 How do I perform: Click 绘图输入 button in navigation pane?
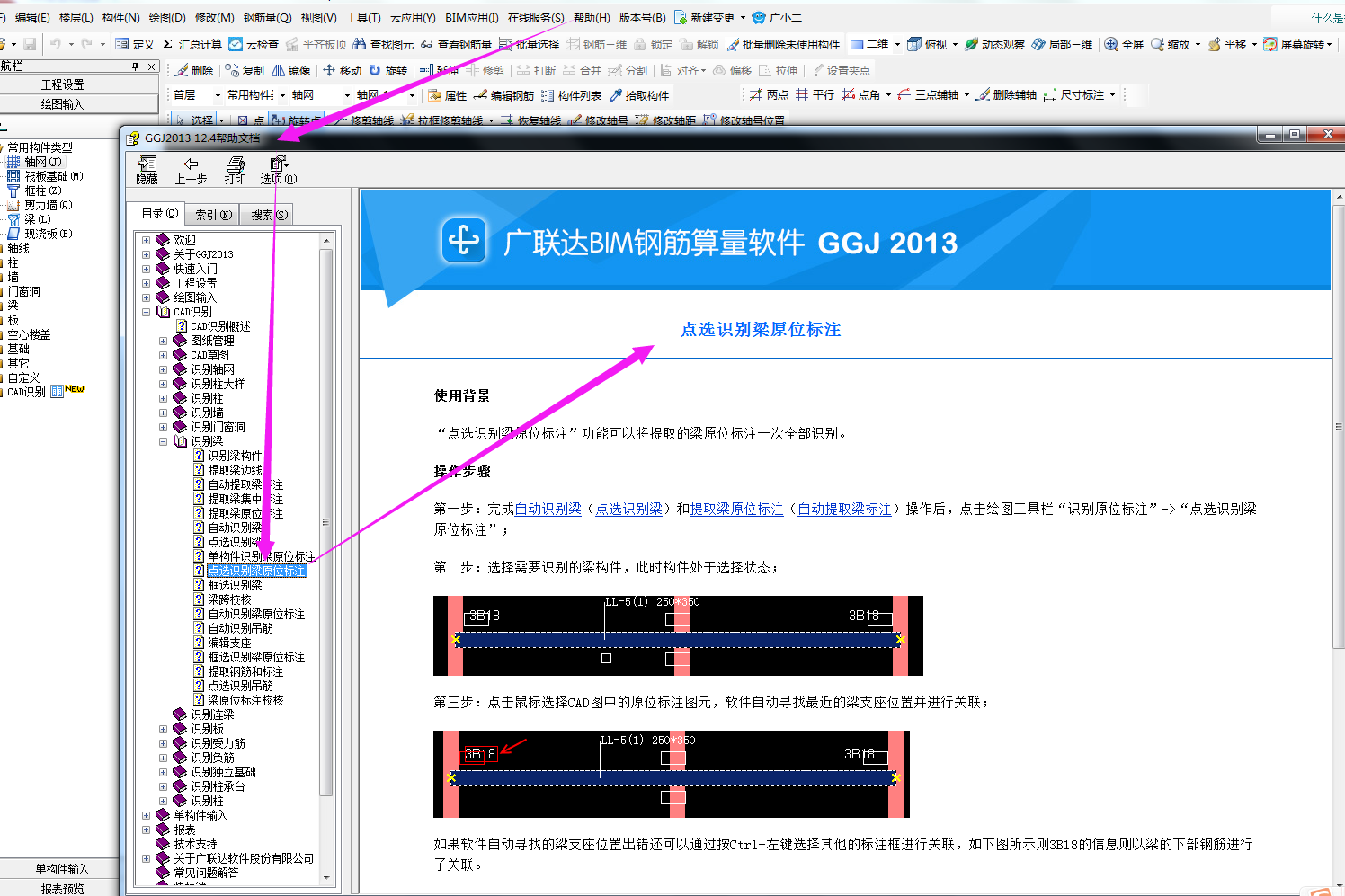63,104
